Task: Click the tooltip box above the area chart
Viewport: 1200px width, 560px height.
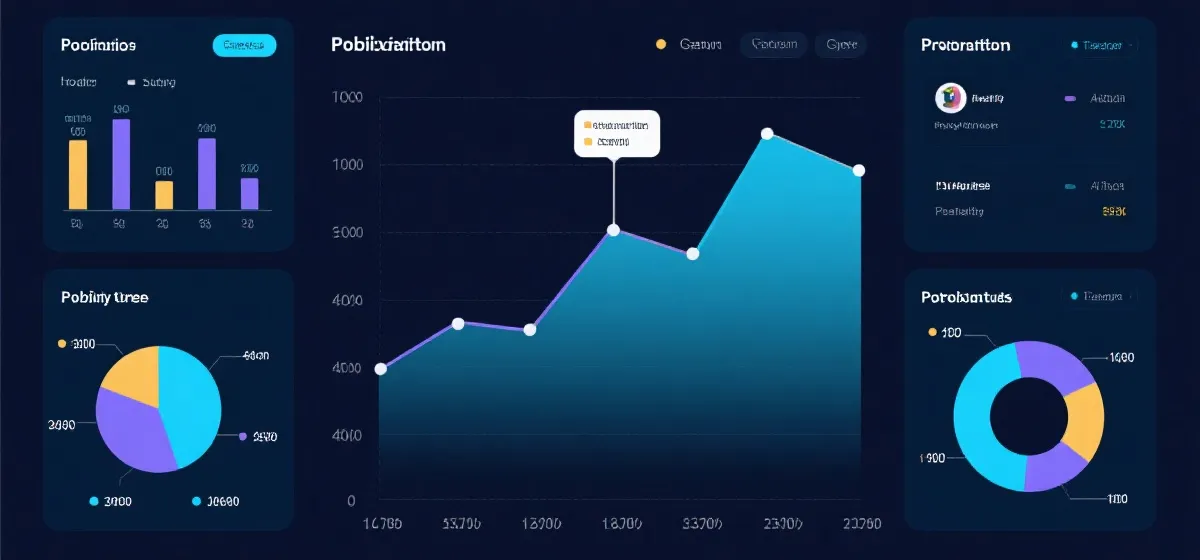Action: pos(617,134)
